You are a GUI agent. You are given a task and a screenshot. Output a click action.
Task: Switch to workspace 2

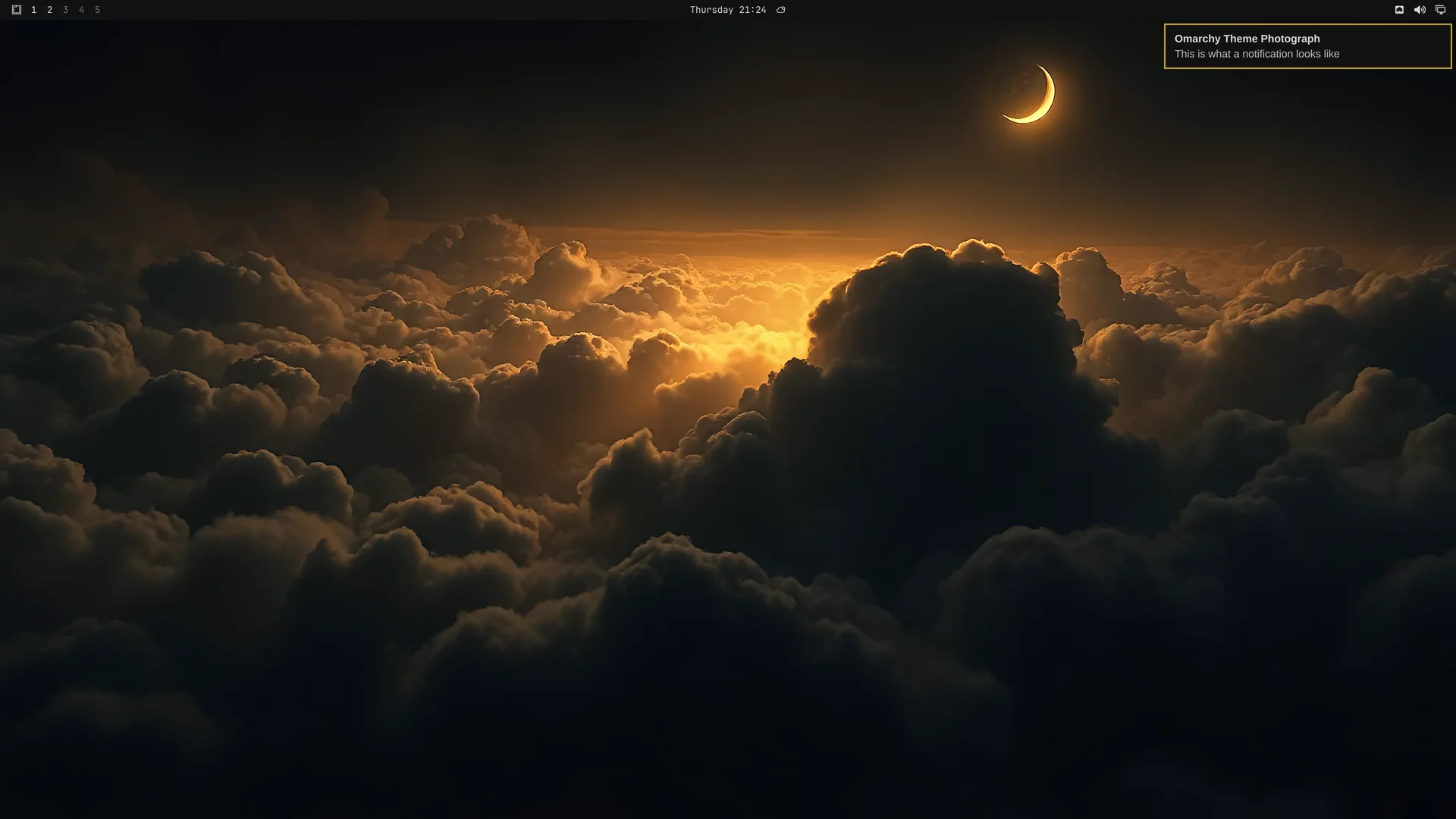pos(49,10)
